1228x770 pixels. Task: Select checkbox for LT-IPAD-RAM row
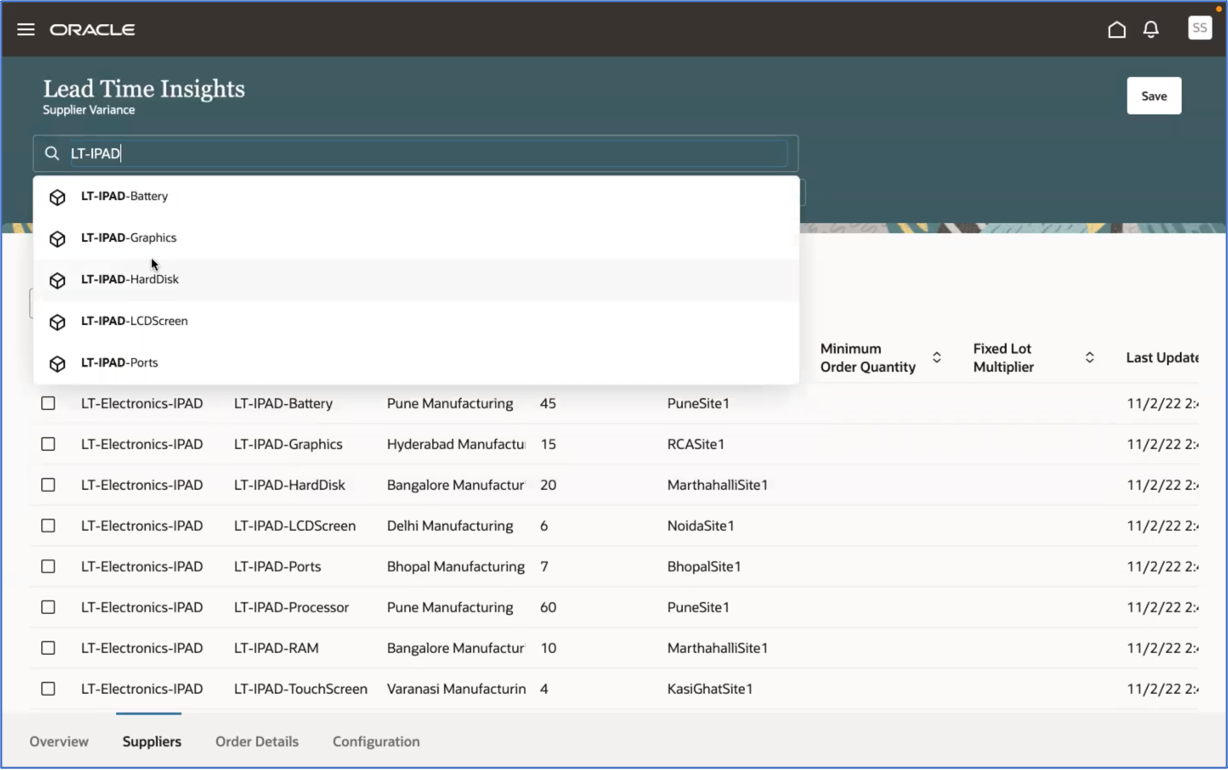[48, 648]
